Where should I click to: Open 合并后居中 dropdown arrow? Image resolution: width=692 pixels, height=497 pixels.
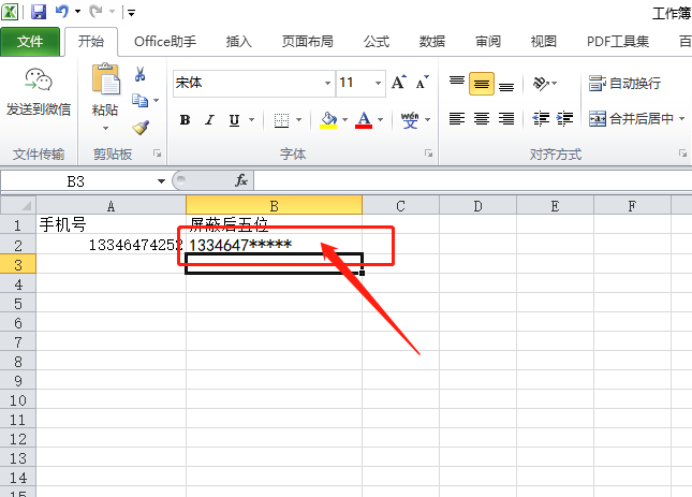pos(682,119)
